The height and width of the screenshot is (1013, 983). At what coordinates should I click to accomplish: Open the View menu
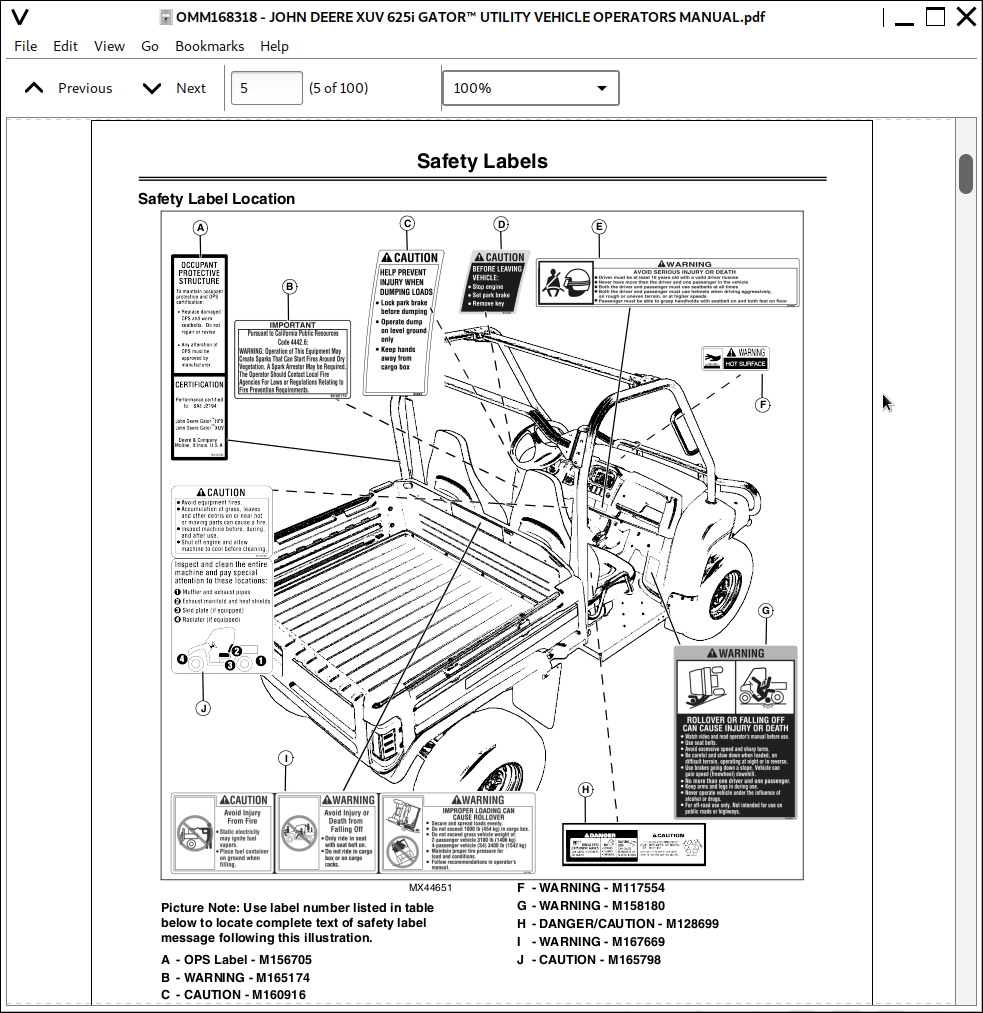point(109,46)
